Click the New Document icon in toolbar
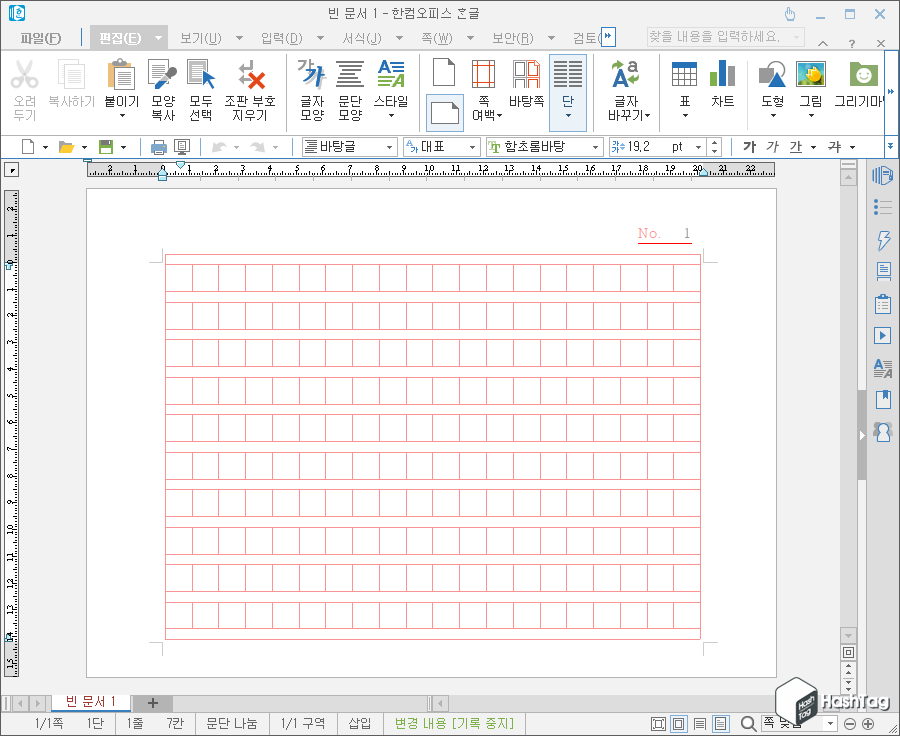Screen dimensions: 900x736 (x=28, y=147)
